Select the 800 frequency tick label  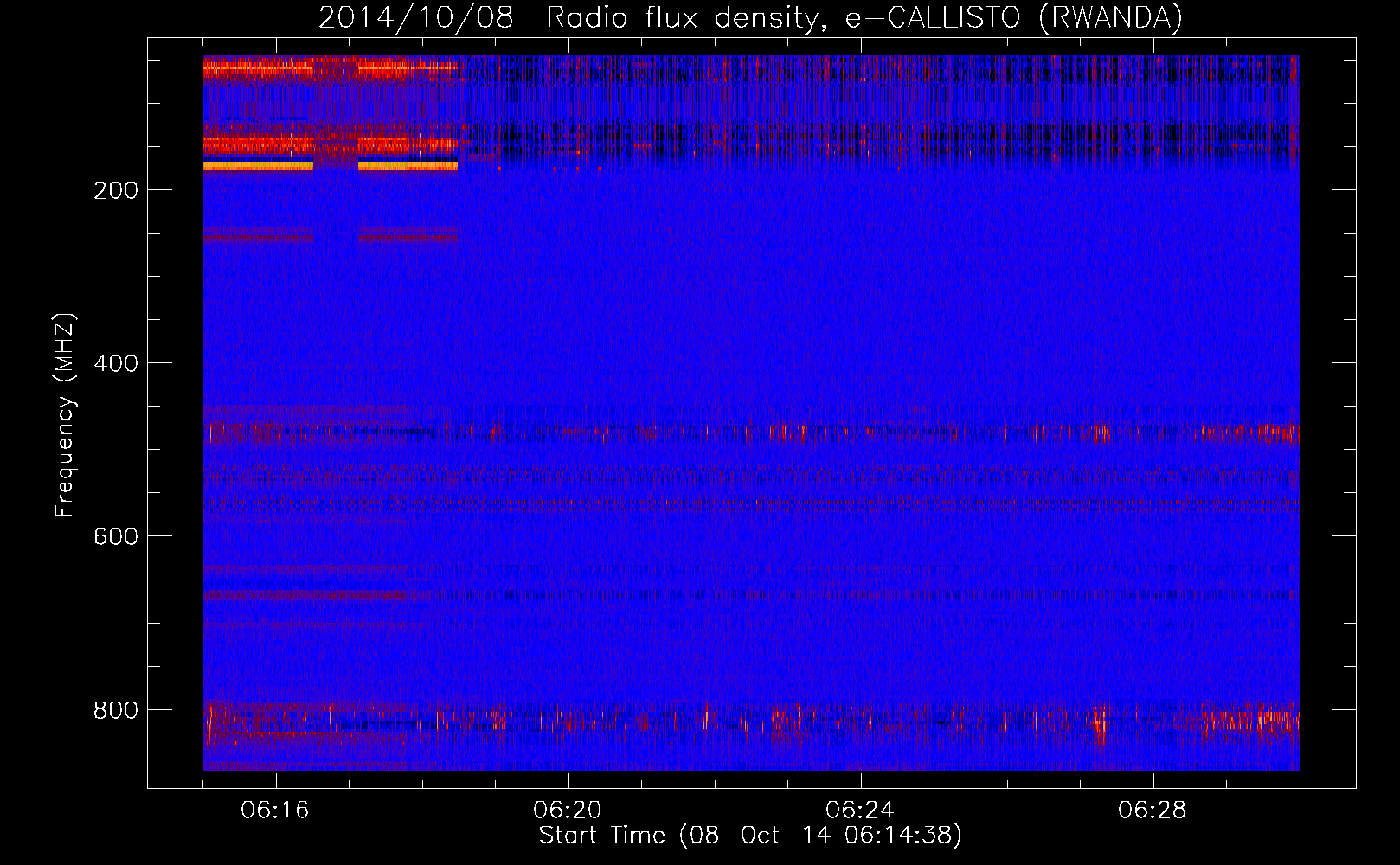click(x=116, y=710)
